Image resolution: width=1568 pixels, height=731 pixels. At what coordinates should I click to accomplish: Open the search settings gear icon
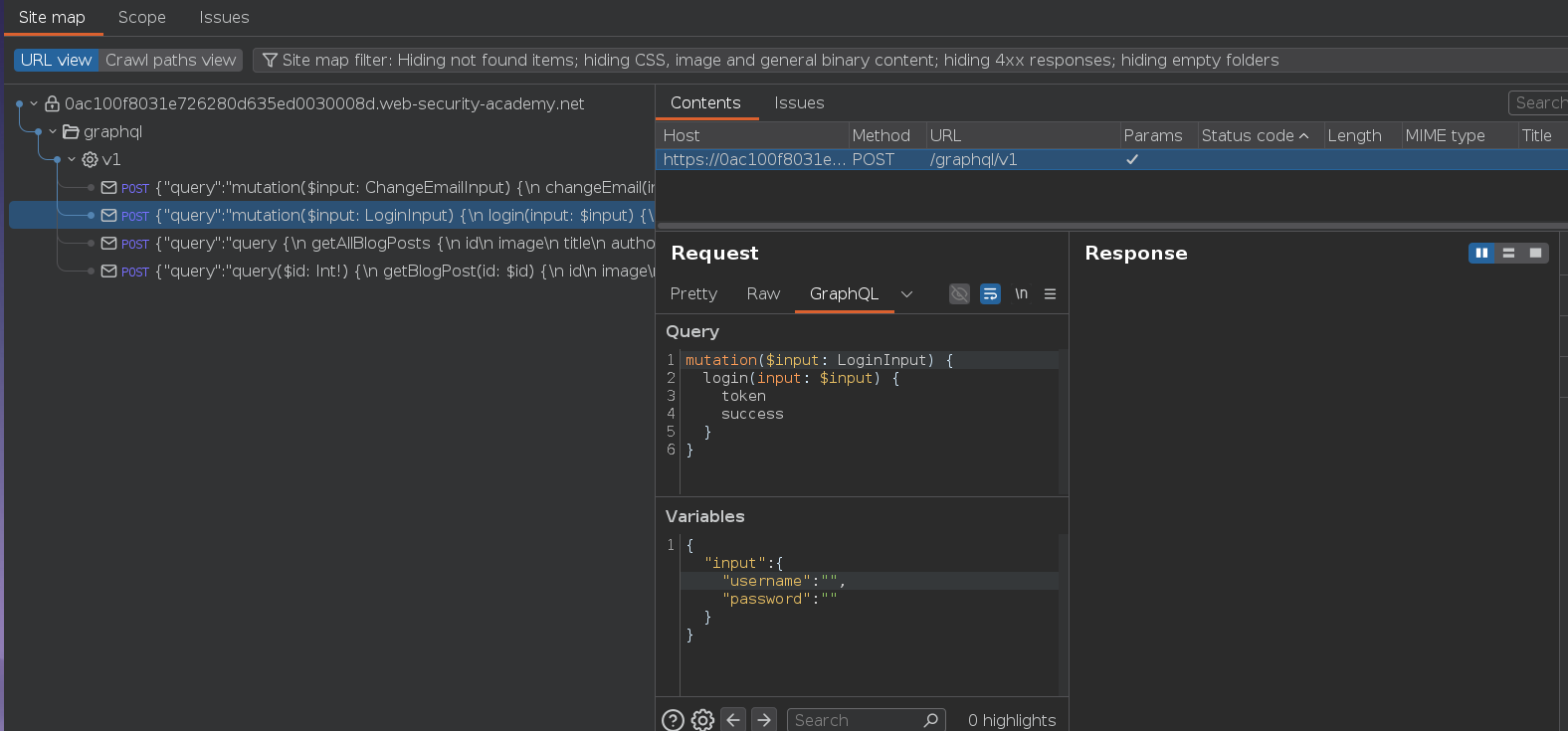(702, 720)
